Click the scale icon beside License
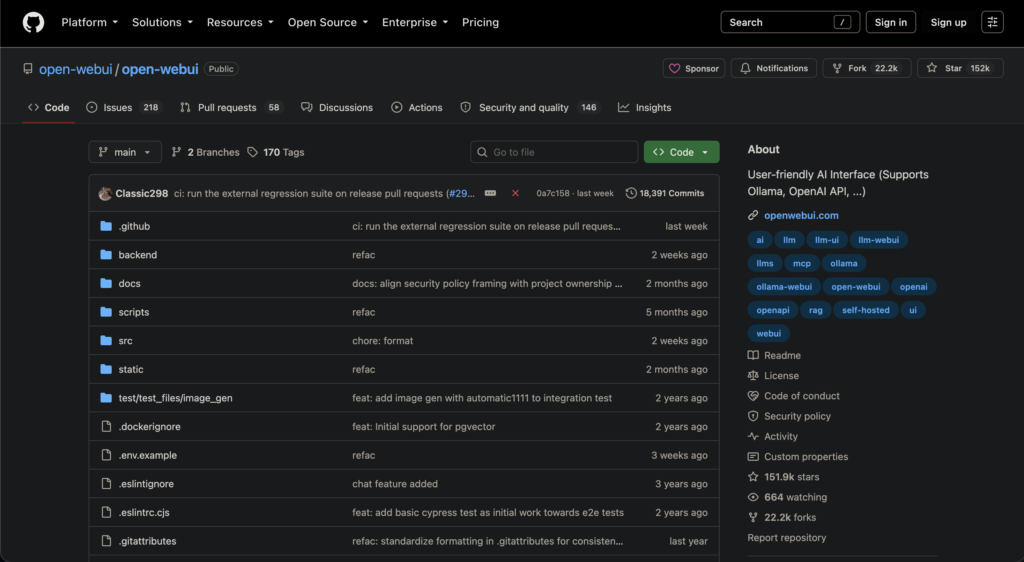 coord(753,375)
